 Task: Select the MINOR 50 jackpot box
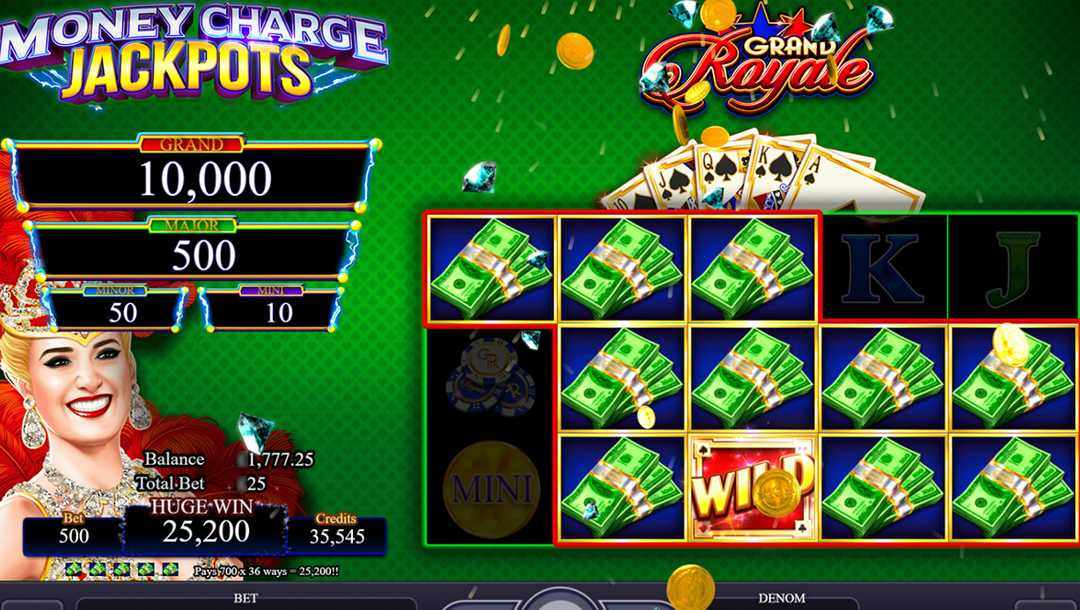[114, 309]
